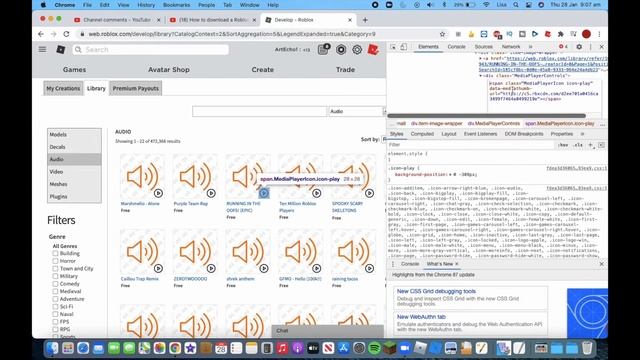Expand the MediaPlayerControls div node
This screenshot has height=360, width=640.
pos(480,76)
